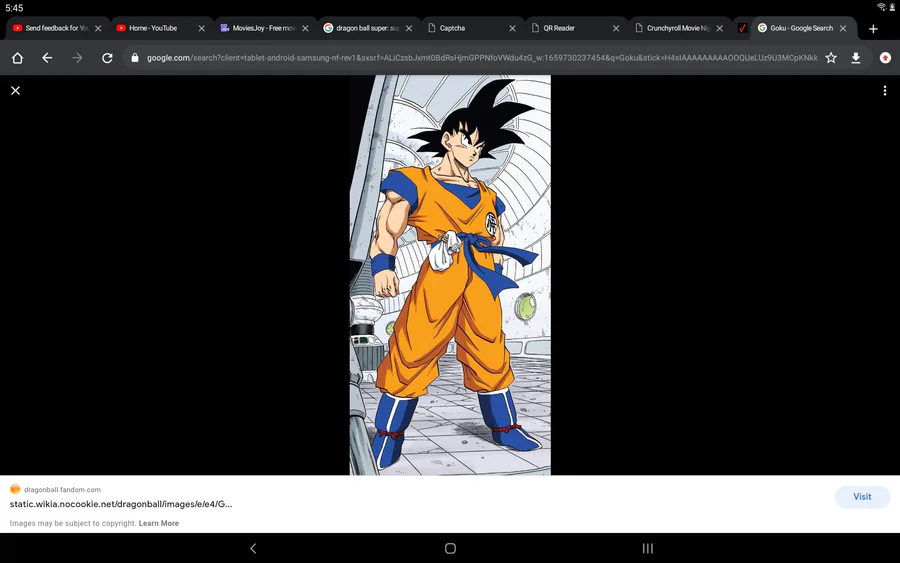Click the forward navigation arrow
The image size is (900, 563).
77,58
